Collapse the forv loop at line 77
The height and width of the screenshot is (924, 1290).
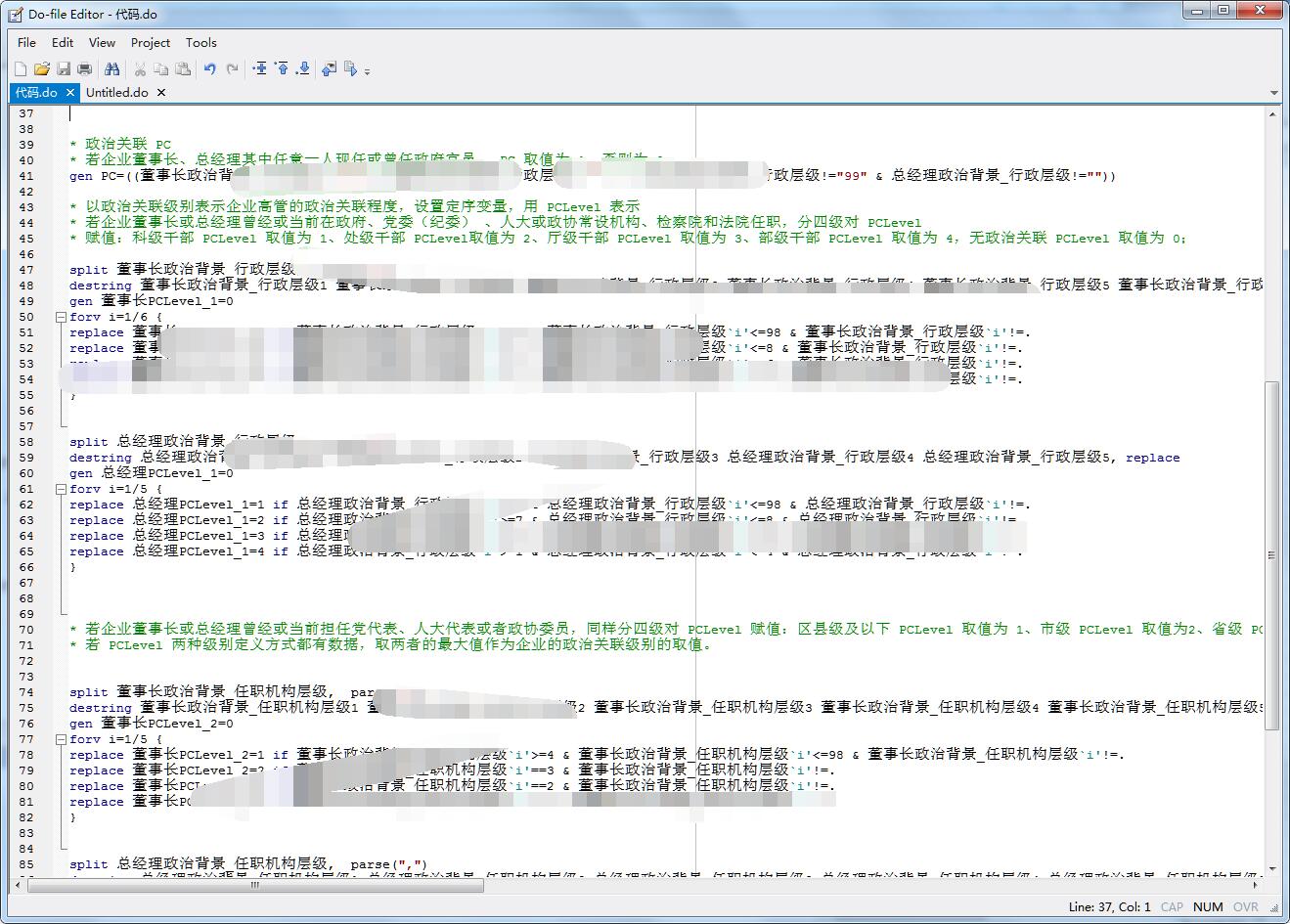point(61,739)
